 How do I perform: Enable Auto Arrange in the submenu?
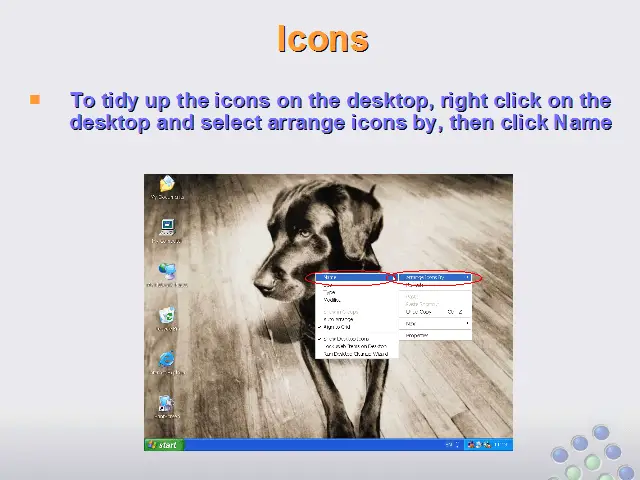(x=340, y=320)
